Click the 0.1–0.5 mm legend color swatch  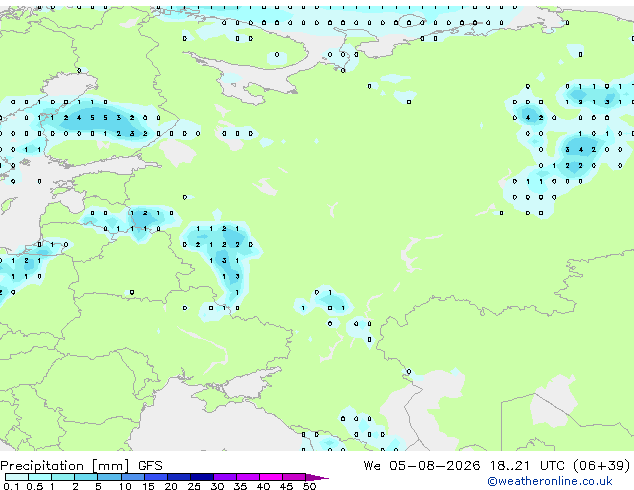[17, 477]
